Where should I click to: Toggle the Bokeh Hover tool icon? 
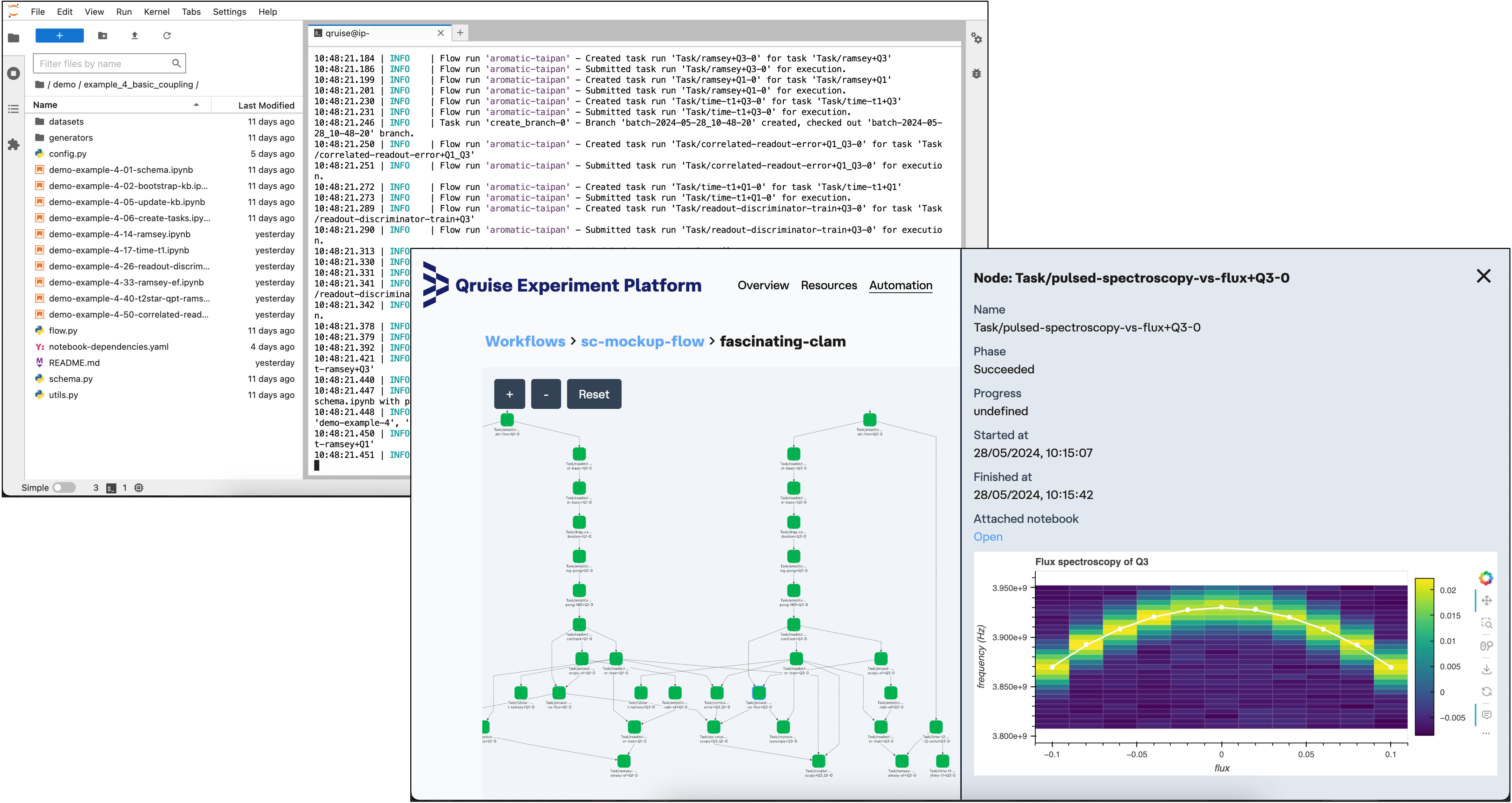click(1486, 715)
